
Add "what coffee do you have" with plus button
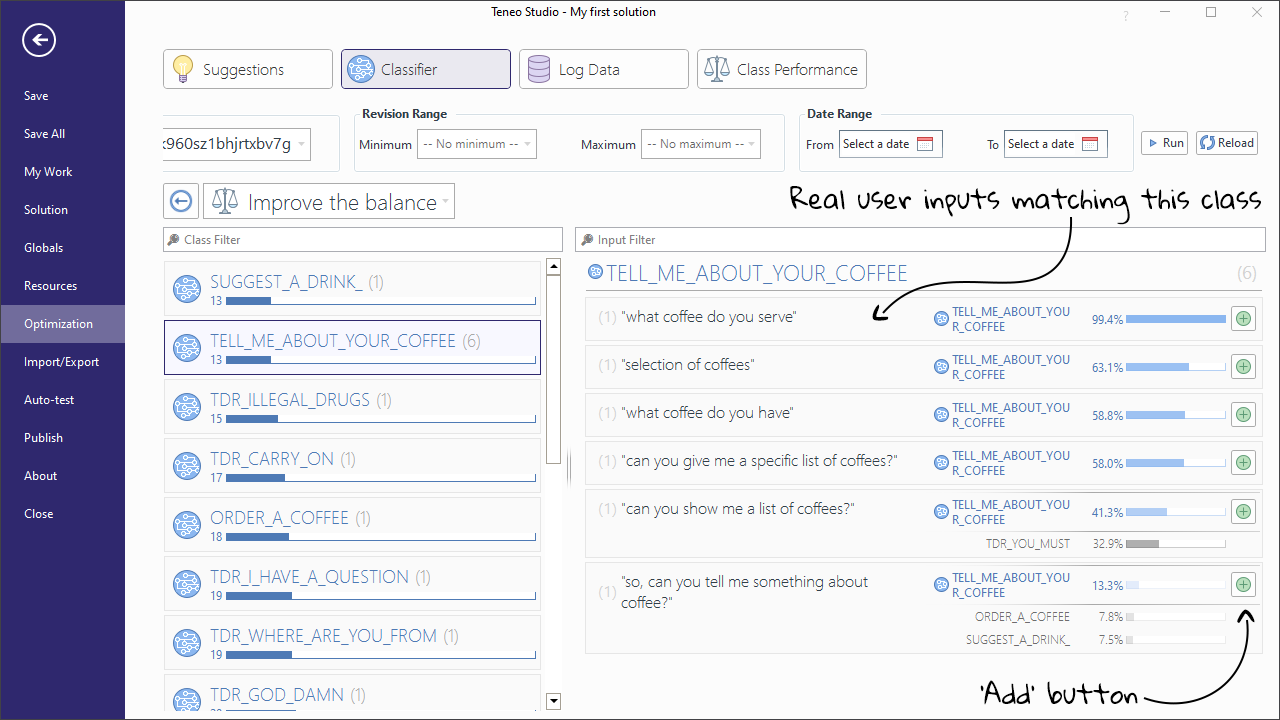click(1243, 415)
